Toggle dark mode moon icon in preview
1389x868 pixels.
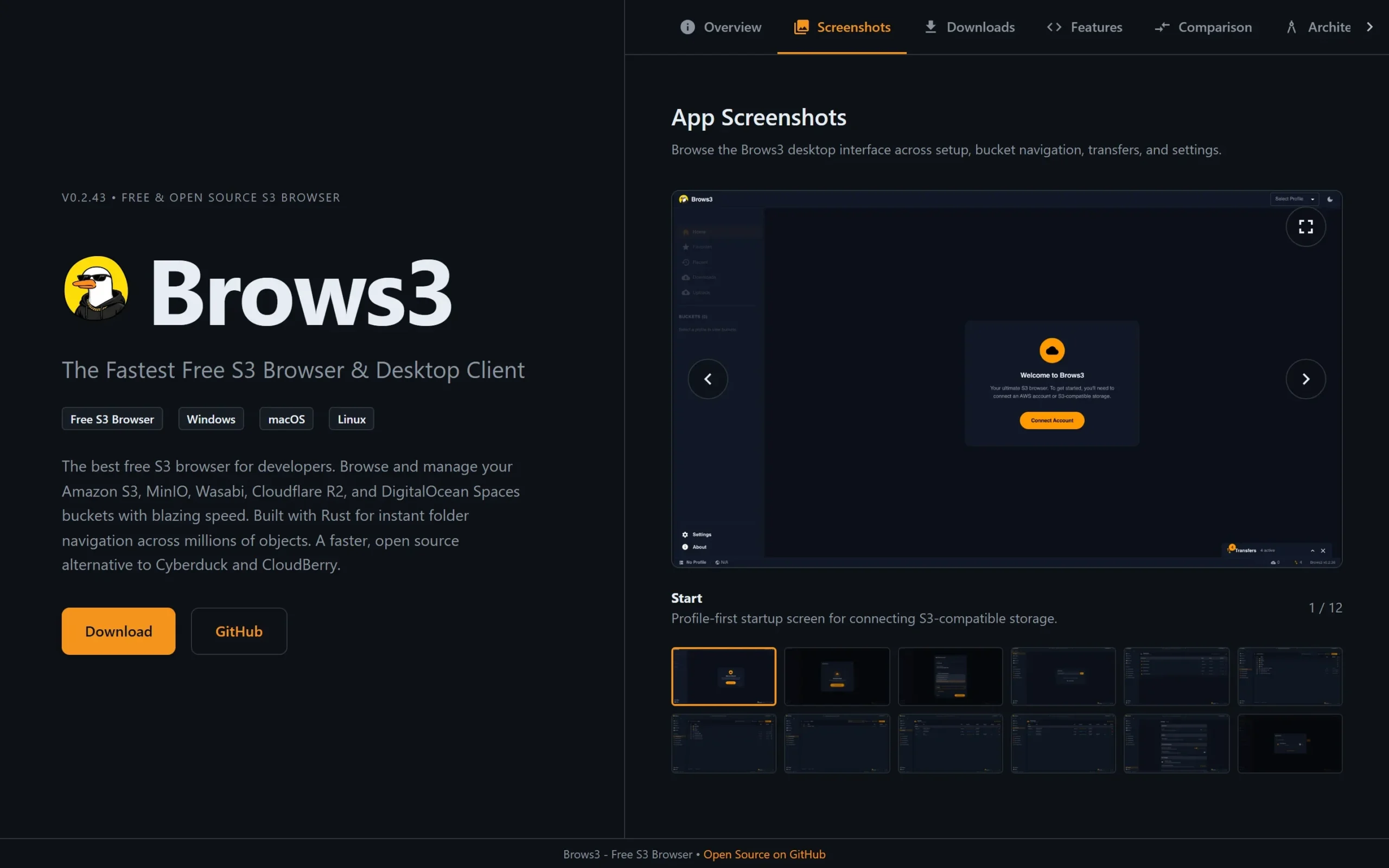[x=1330, y=199]
